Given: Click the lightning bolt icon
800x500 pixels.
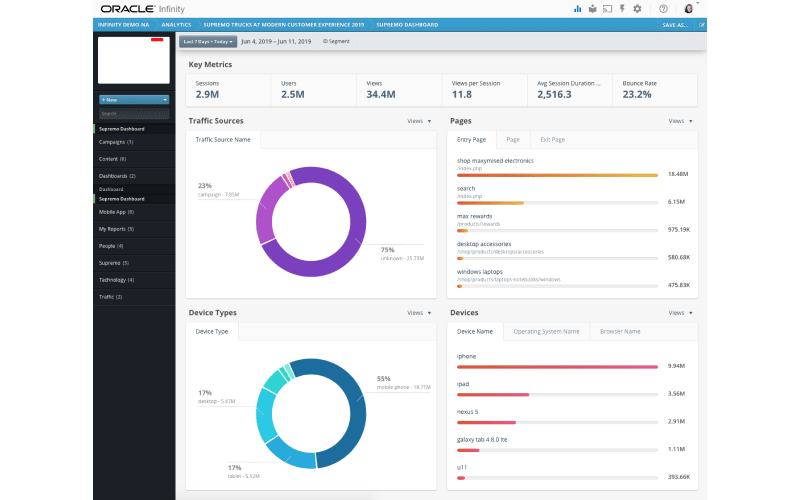Looking at the screenshot, I should (622, 8).
